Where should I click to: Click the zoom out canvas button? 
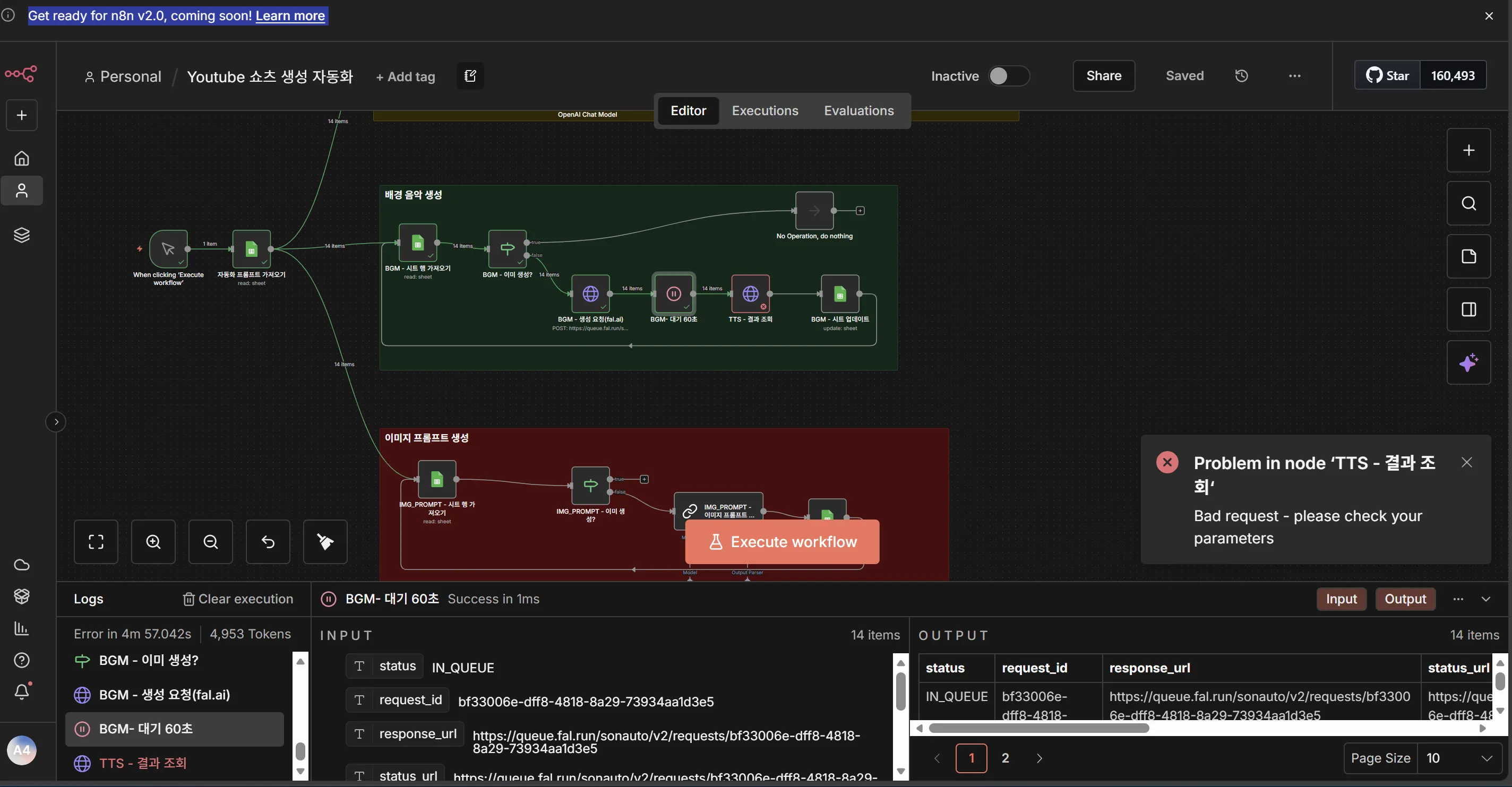pos(211,541)
